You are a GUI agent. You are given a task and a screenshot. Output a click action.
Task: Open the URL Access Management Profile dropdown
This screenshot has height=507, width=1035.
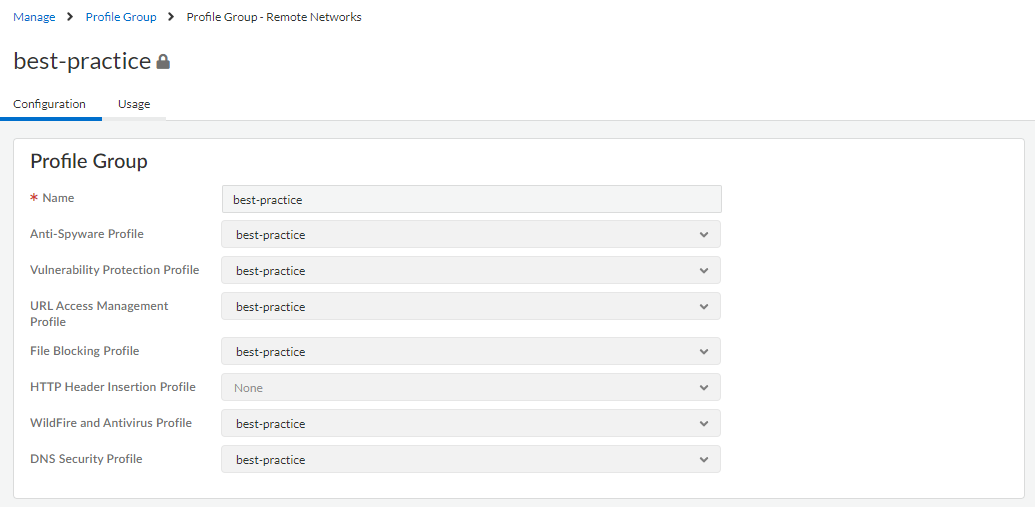click(x=471, y=307)
